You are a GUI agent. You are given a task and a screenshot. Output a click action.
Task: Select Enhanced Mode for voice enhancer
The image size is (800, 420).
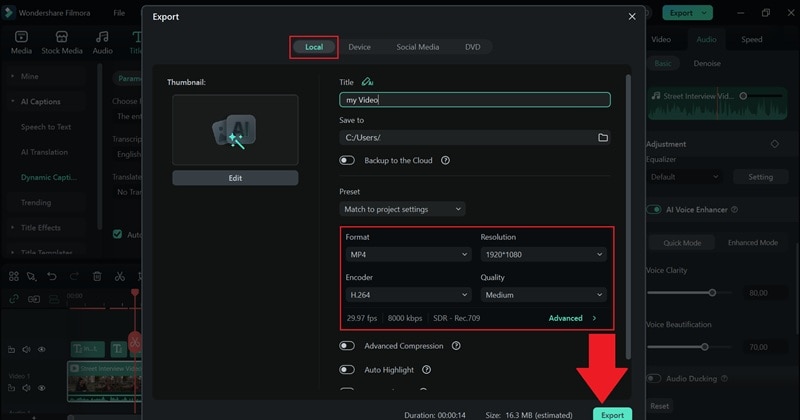[x=753, y=242]
